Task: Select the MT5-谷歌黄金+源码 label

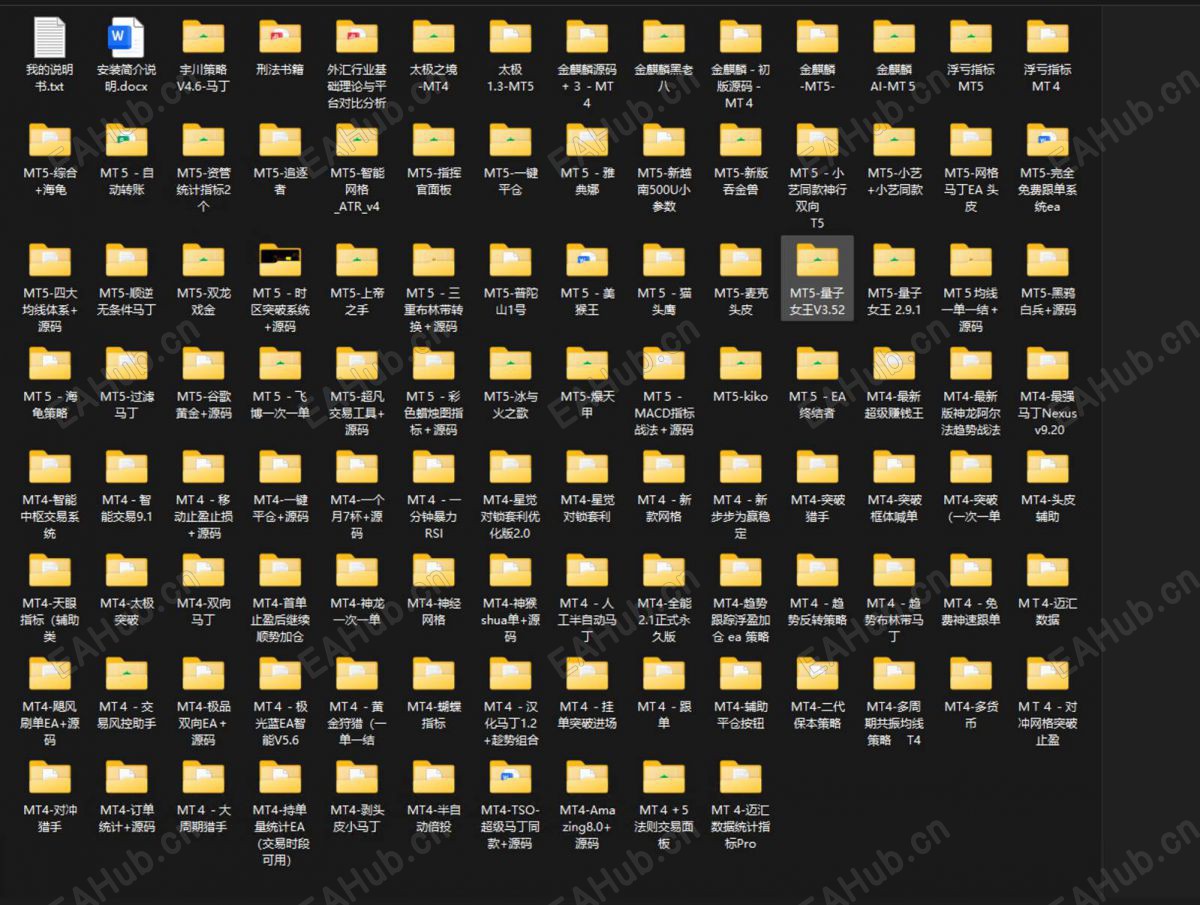Action: [x=203, y=404]
